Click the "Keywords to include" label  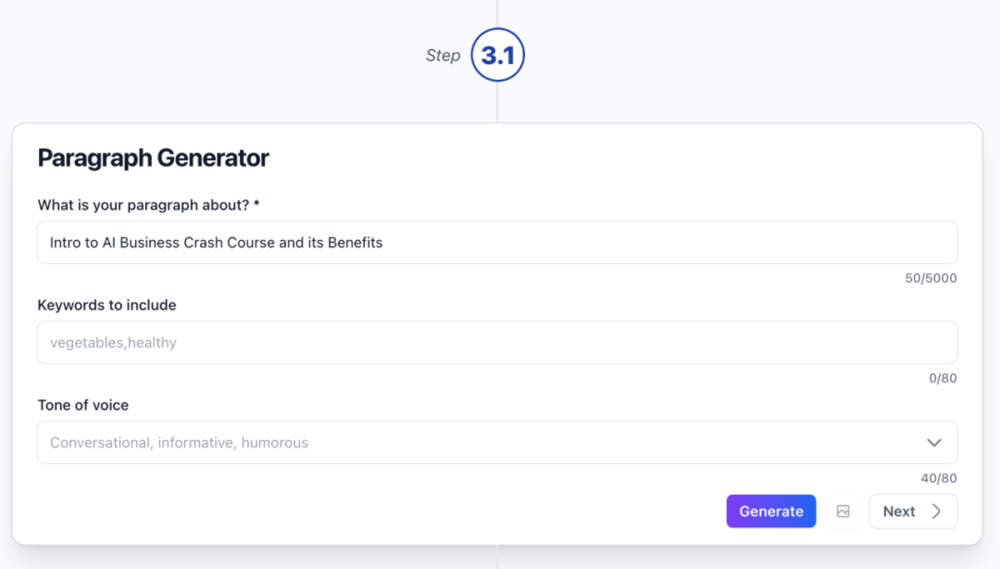tap(107, 305)
